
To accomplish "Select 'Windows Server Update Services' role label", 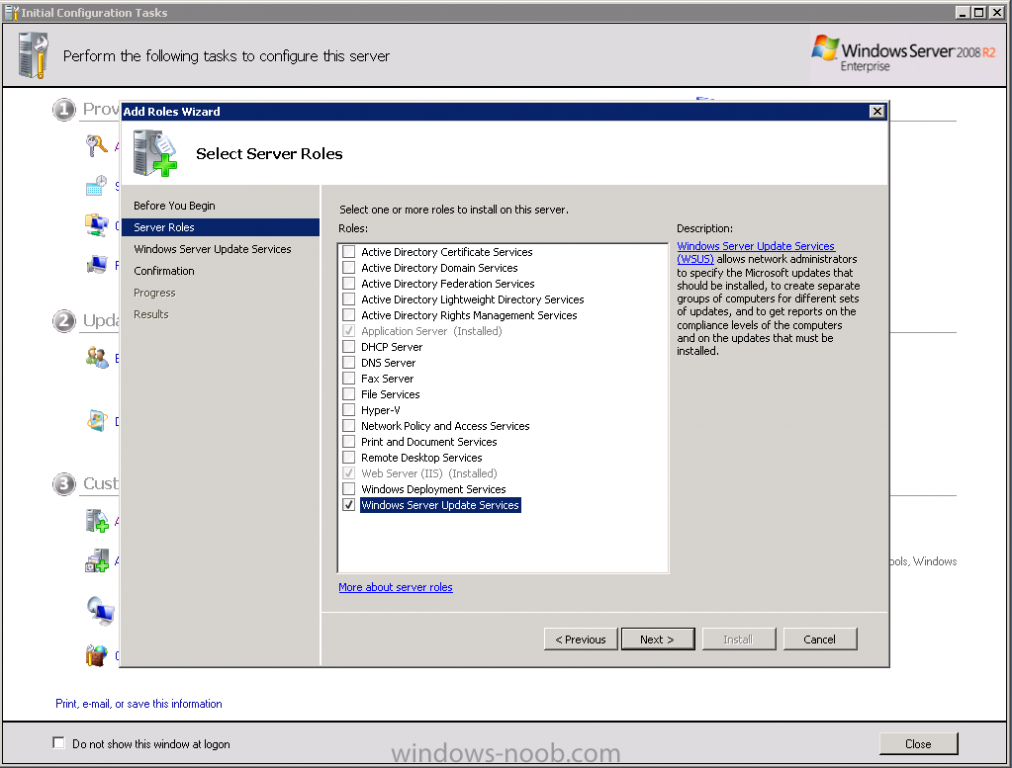I will coord(440,505).
